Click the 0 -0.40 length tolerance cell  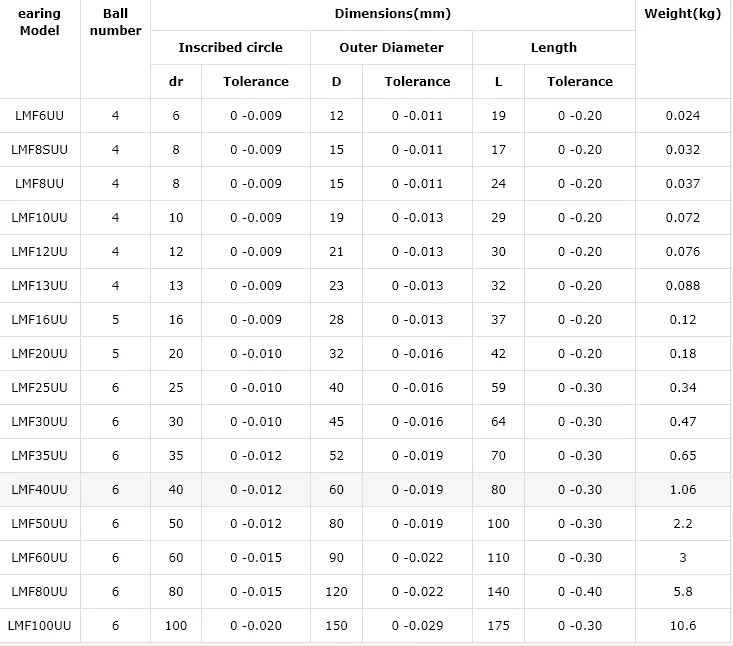(x=580, y=592)
